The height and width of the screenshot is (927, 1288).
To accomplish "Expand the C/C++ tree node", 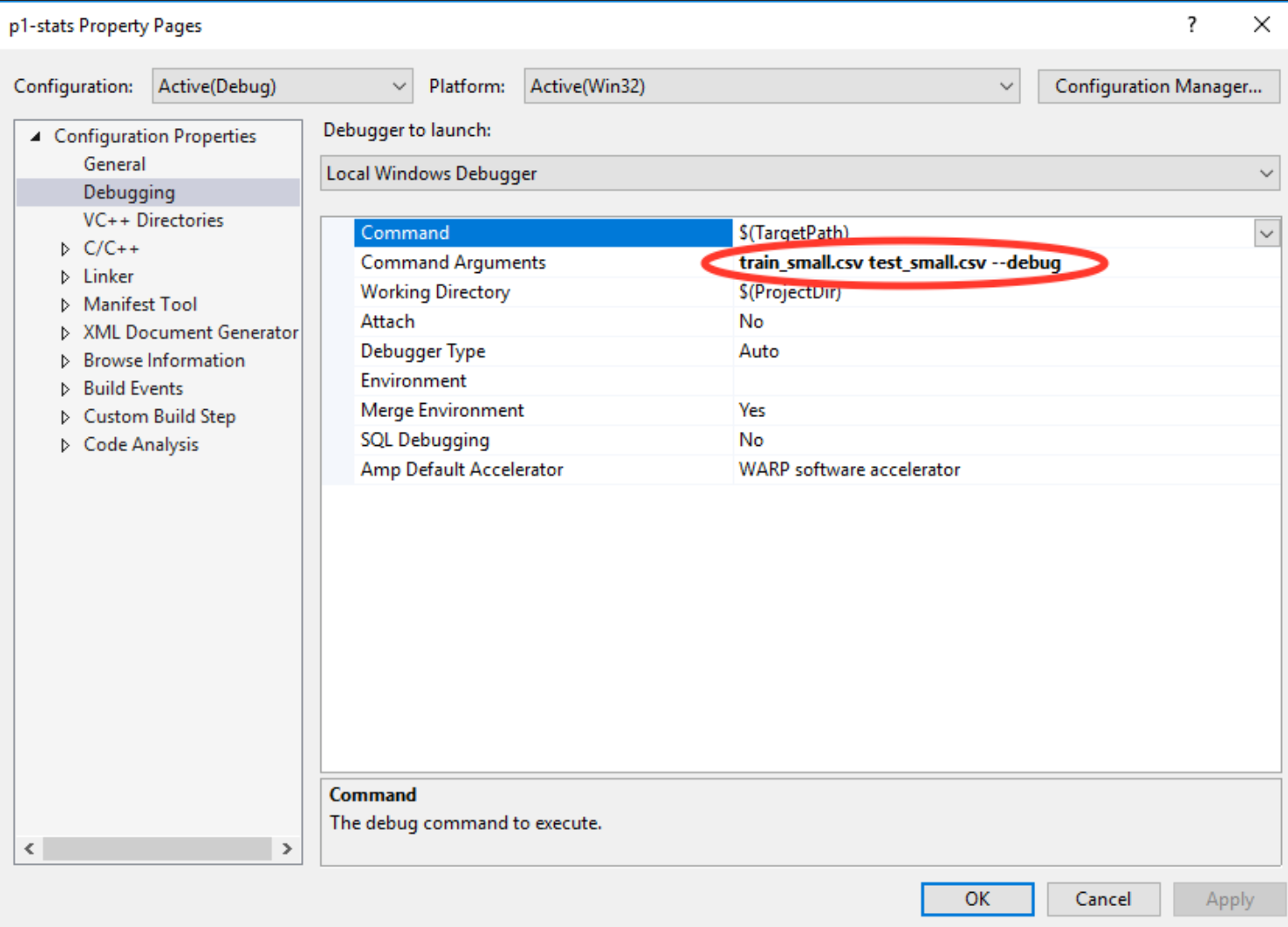I will pos(65,249).
